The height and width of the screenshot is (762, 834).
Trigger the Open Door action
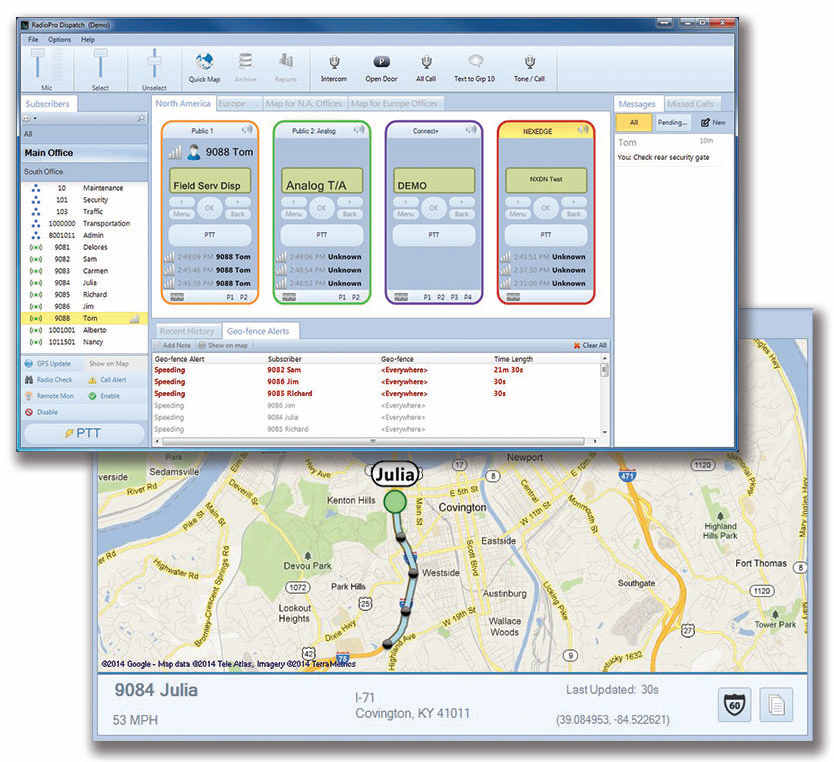(381, 69)
